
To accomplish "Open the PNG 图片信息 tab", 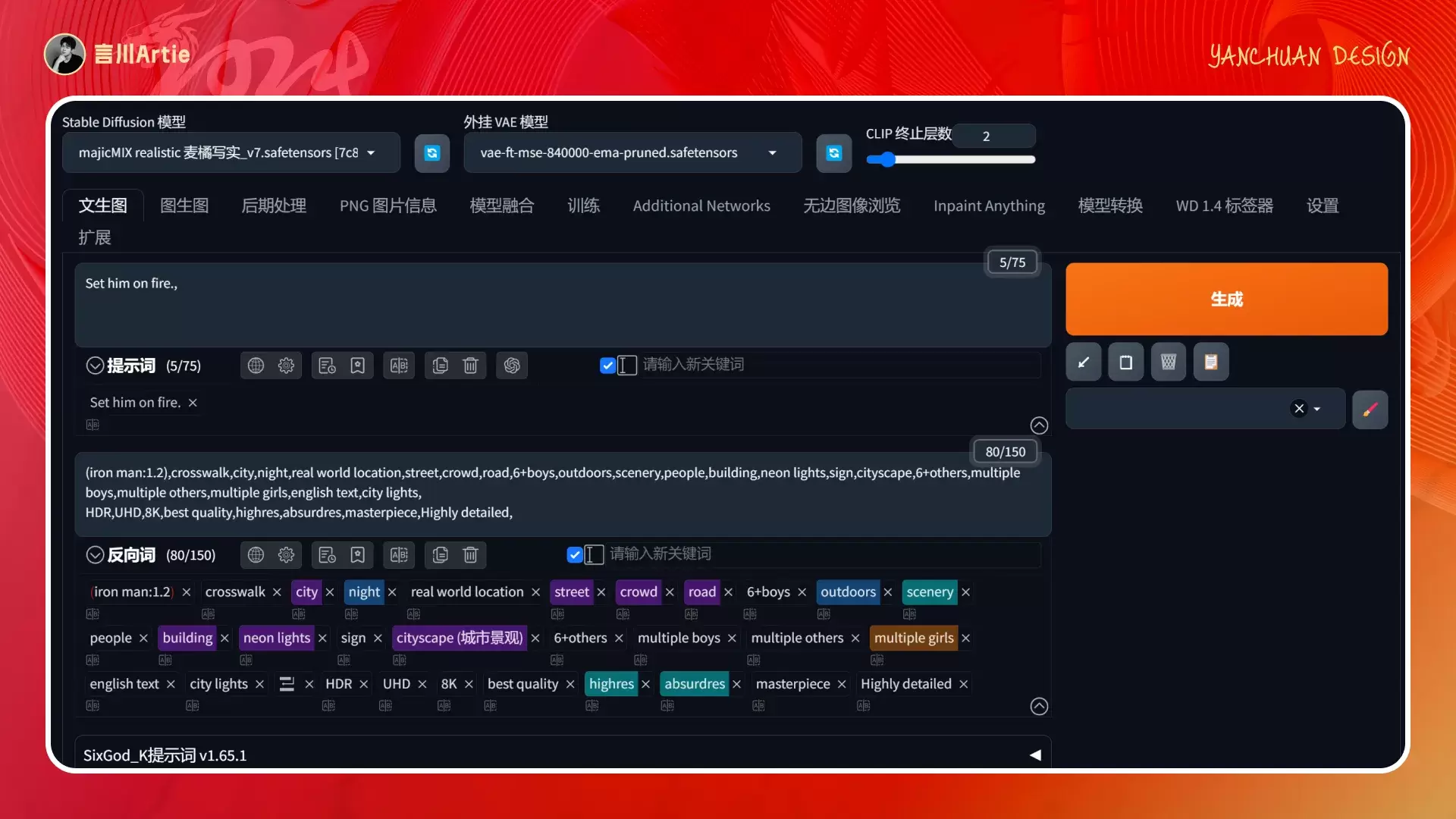I will coord(388,206).
